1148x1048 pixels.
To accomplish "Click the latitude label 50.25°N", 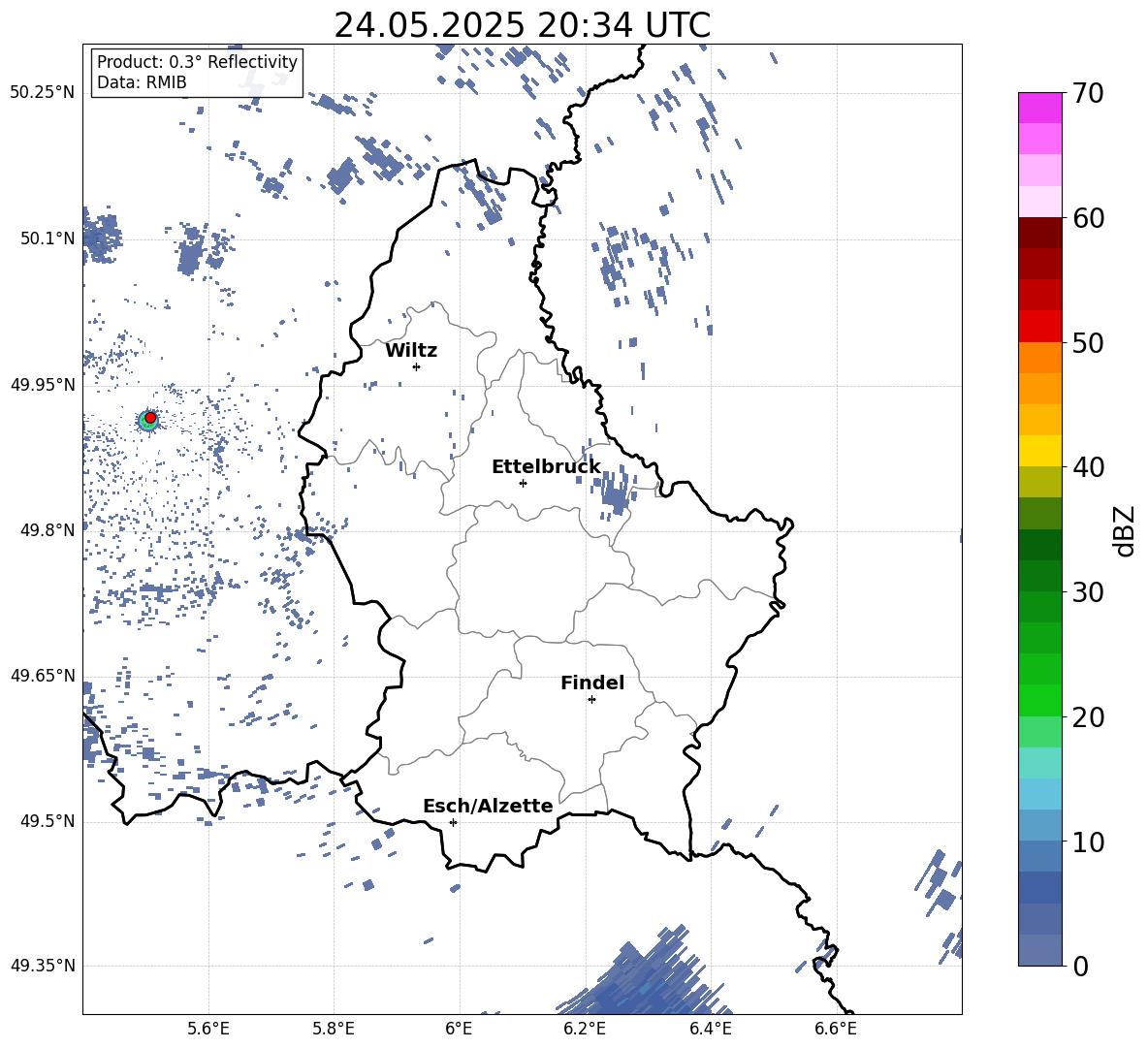I will pos(43,93).
